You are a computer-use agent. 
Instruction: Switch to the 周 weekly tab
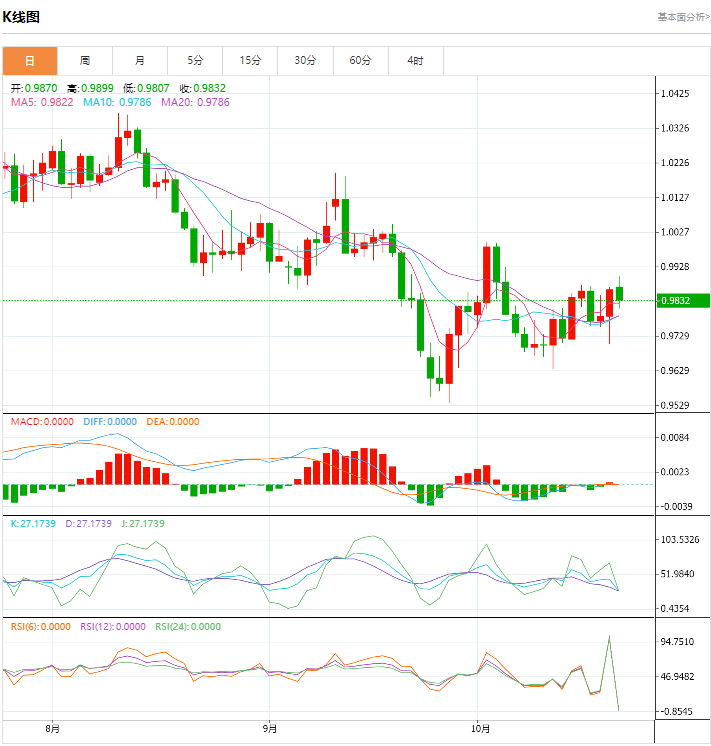pyautogui.click(x=85, y=61)
